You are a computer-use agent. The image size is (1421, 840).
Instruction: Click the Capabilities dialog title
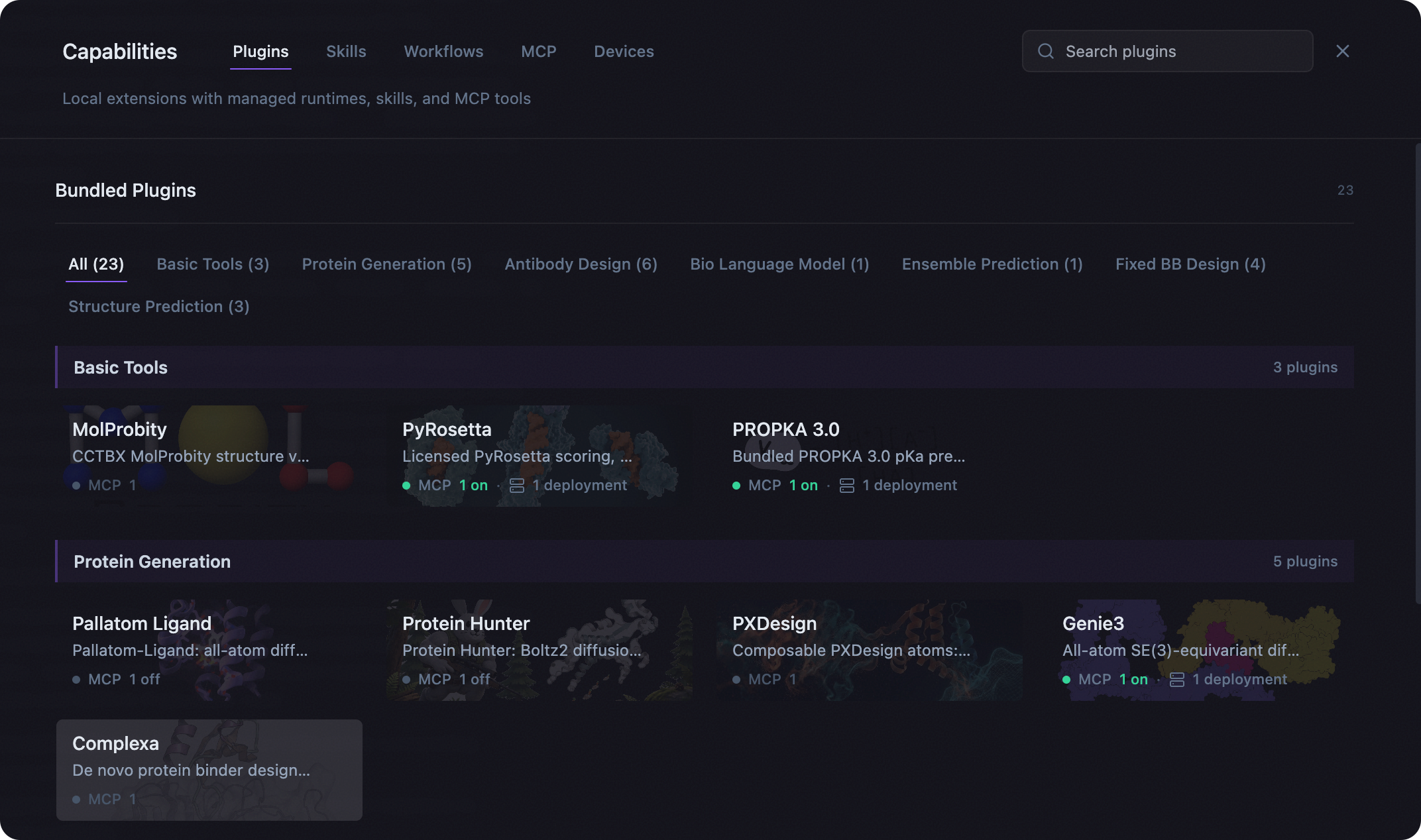pyautogui.click(x=119, y=52)
